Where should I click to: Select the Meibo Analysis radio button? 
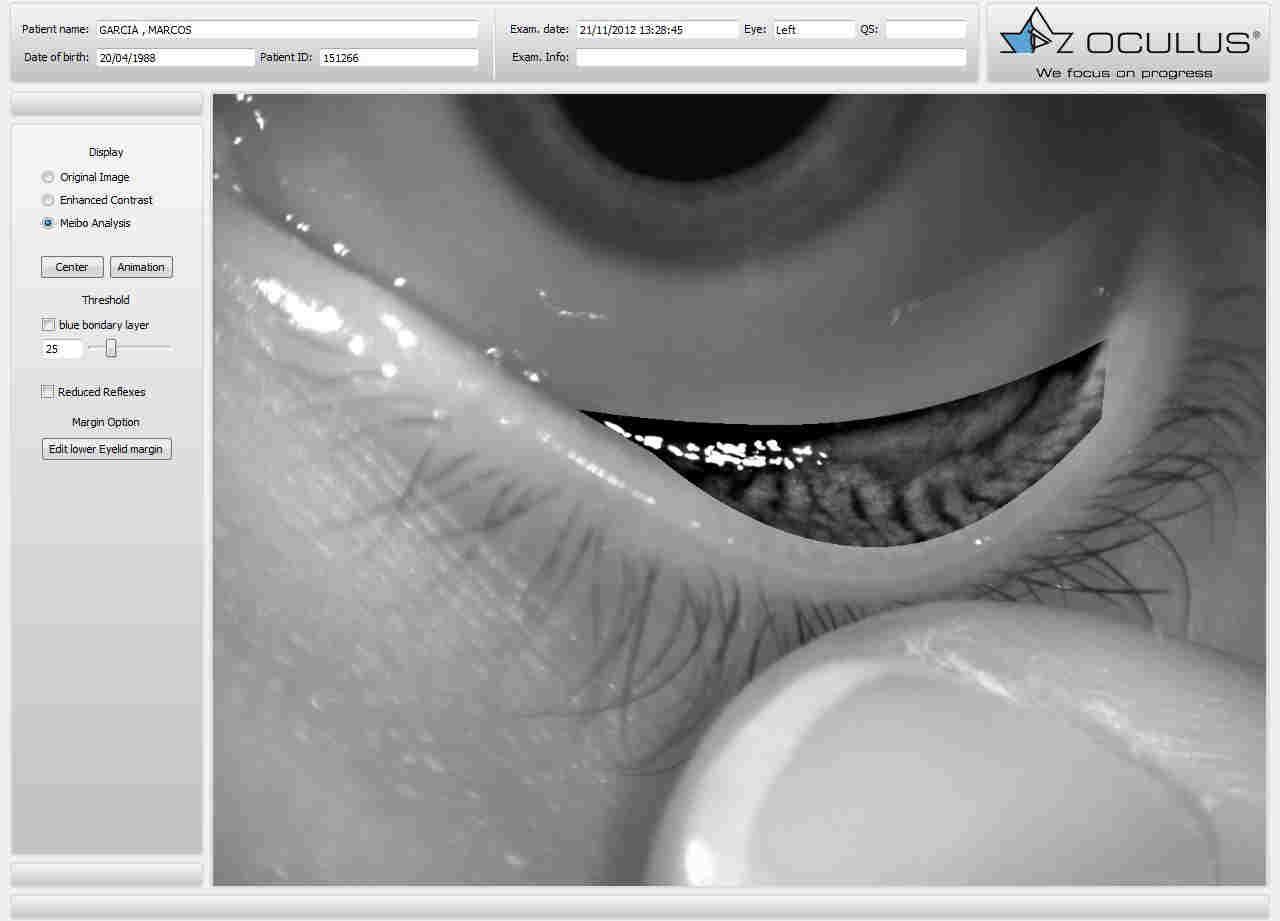click(x=48, y=223)
